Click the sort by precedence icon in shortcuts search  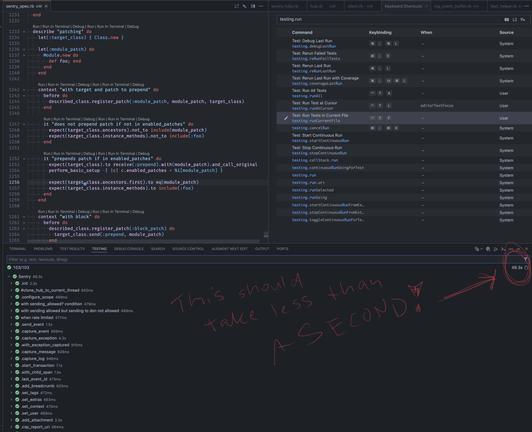[x=515, y=20]
